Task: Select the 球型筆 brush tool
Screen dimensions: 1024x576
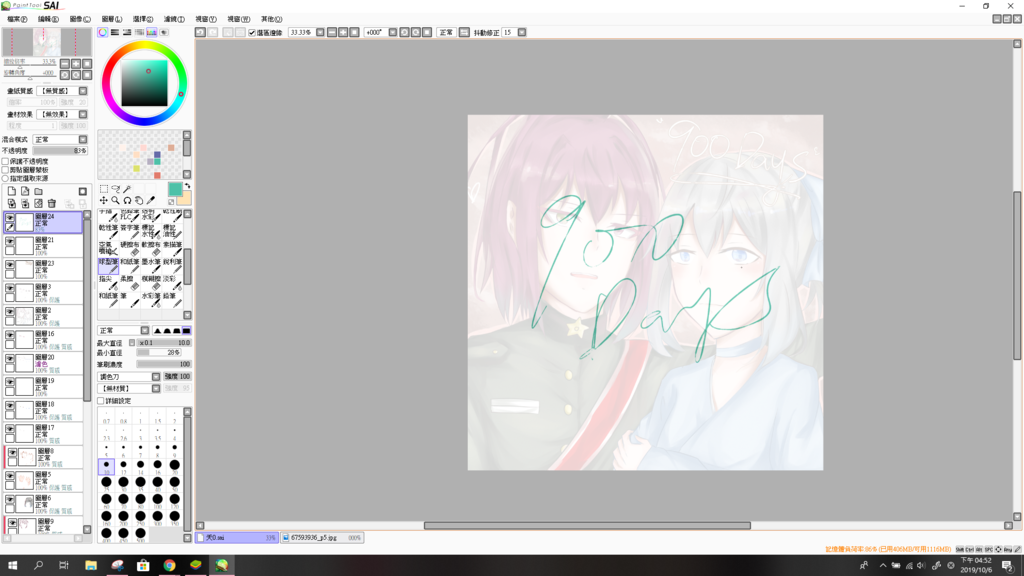Action: (x=108, y=265)
